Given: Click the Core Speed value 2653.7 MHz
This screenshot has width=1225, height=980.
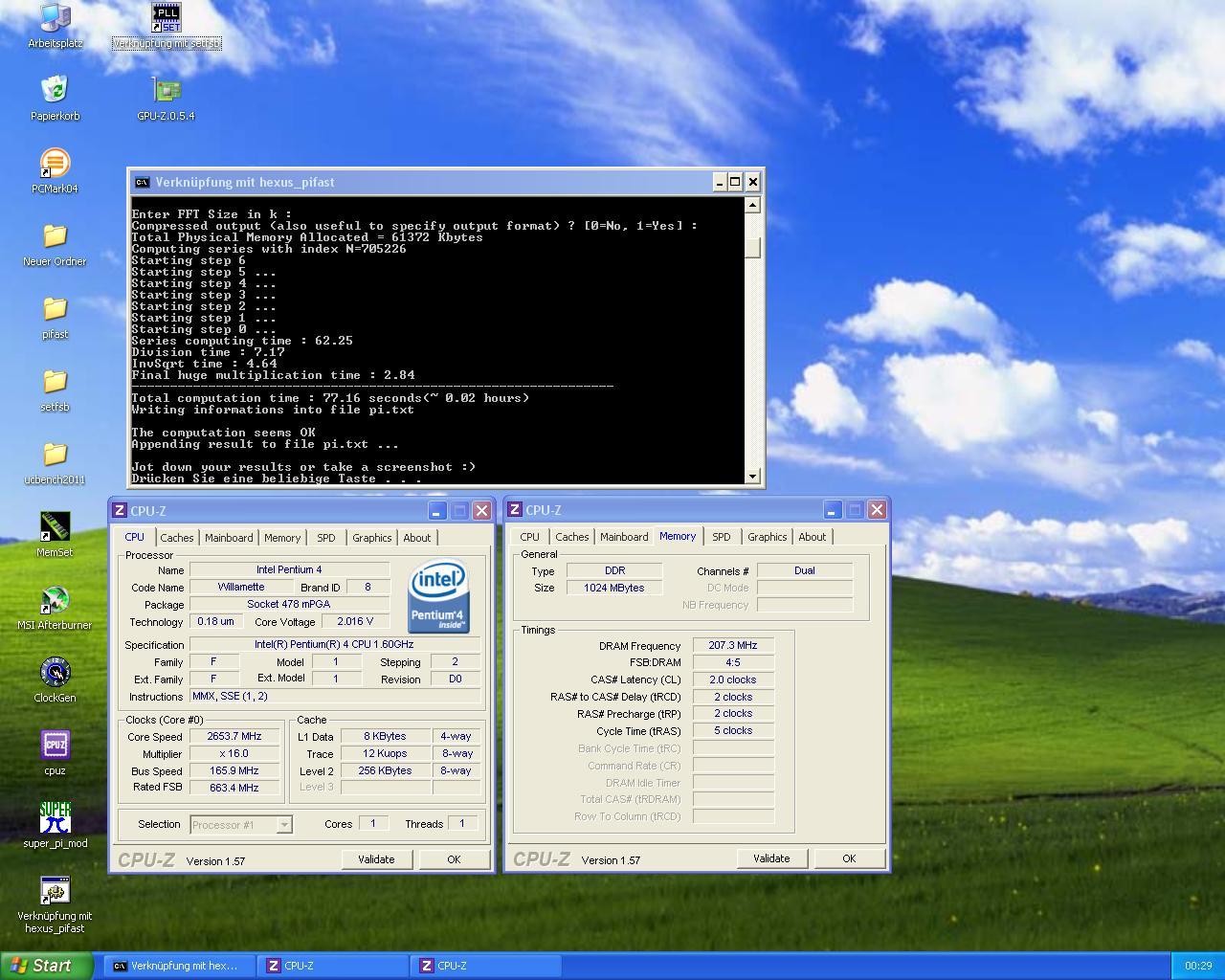Looking at the screenshot, I should [x=234, y=737].
